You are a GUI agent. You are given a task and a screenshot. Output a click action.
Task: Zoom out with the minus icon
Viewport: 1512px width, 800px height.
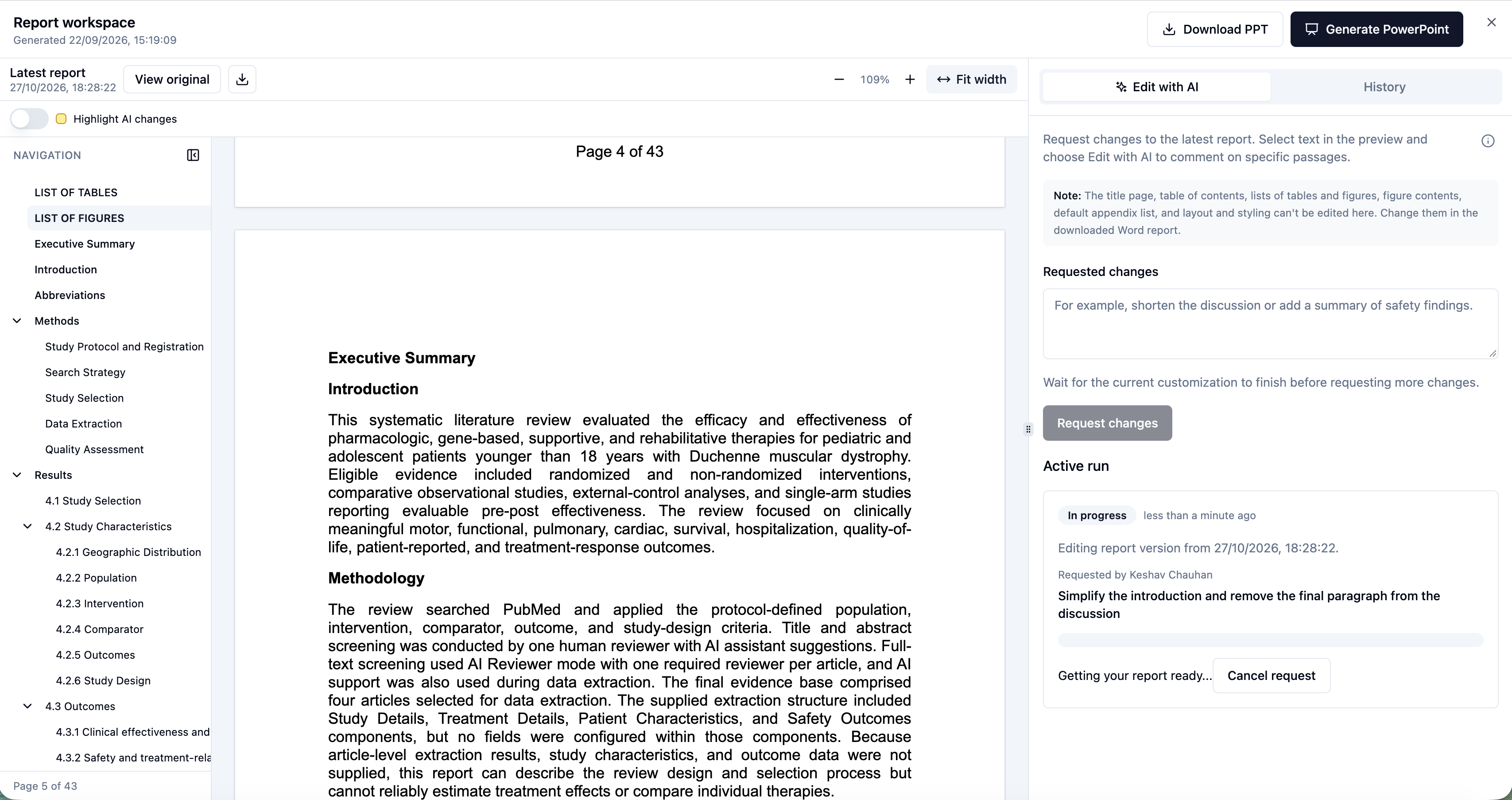pos(839,79)
